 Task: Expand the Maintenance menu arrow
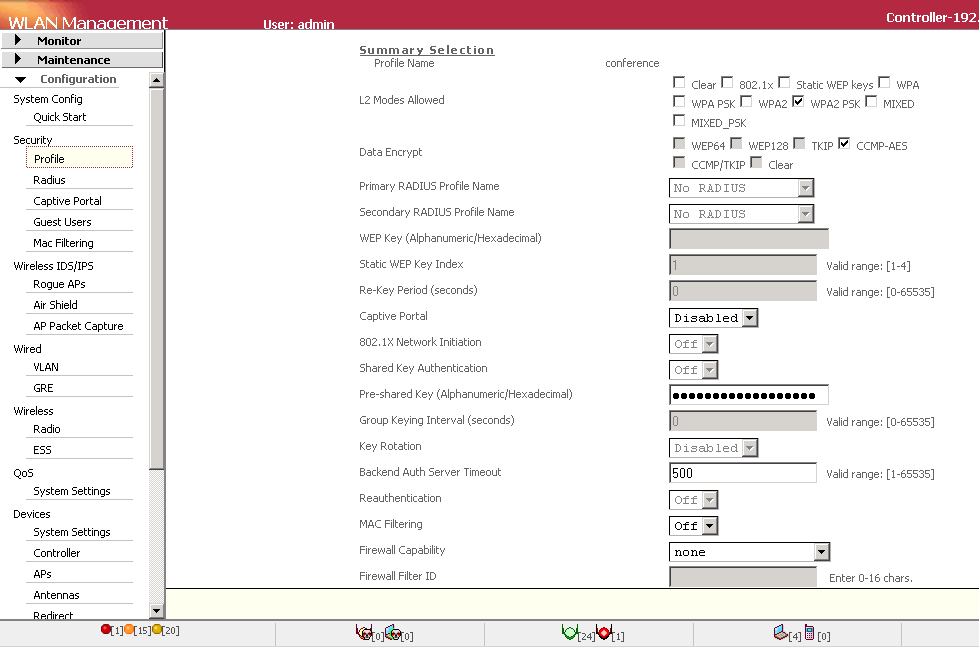point(18,59)
